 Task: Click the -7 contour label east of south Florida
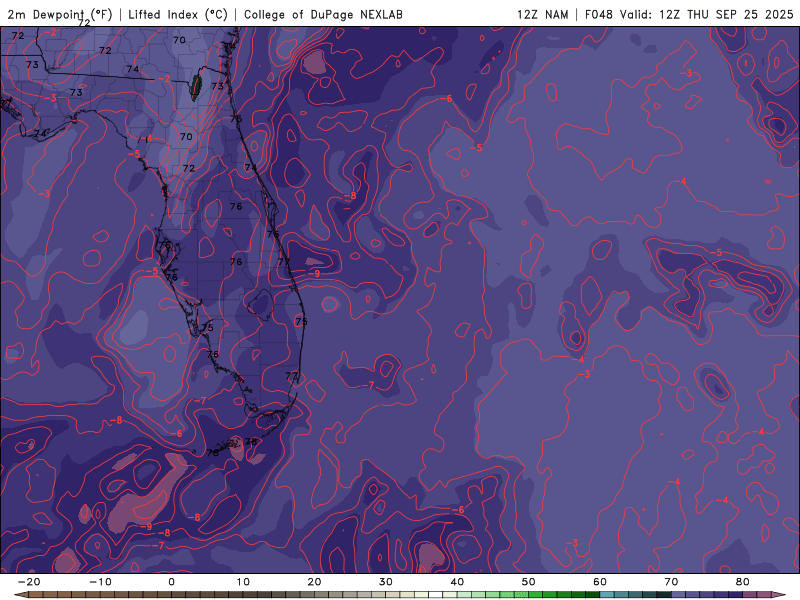click(x=368, y=385)
